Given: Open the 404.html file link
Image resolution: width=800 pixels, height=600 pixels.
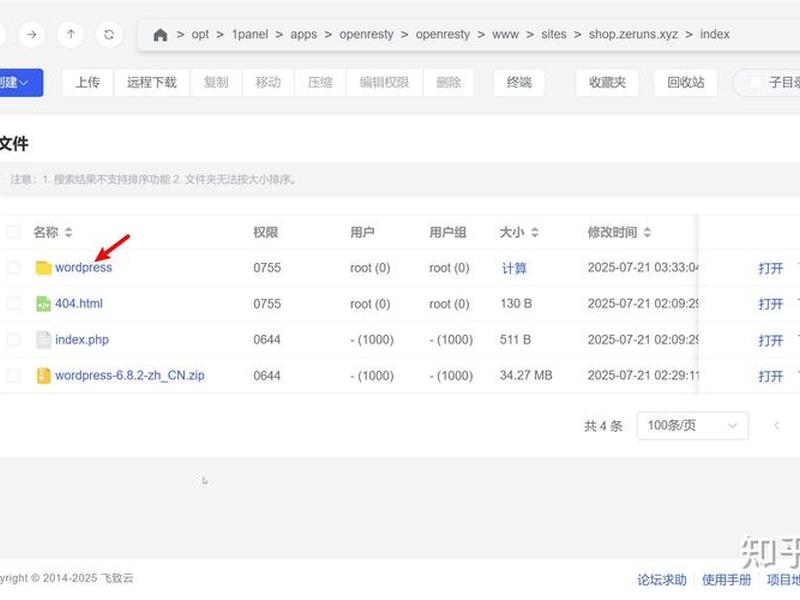Looking at the screenshot, I should coord(79,304).
